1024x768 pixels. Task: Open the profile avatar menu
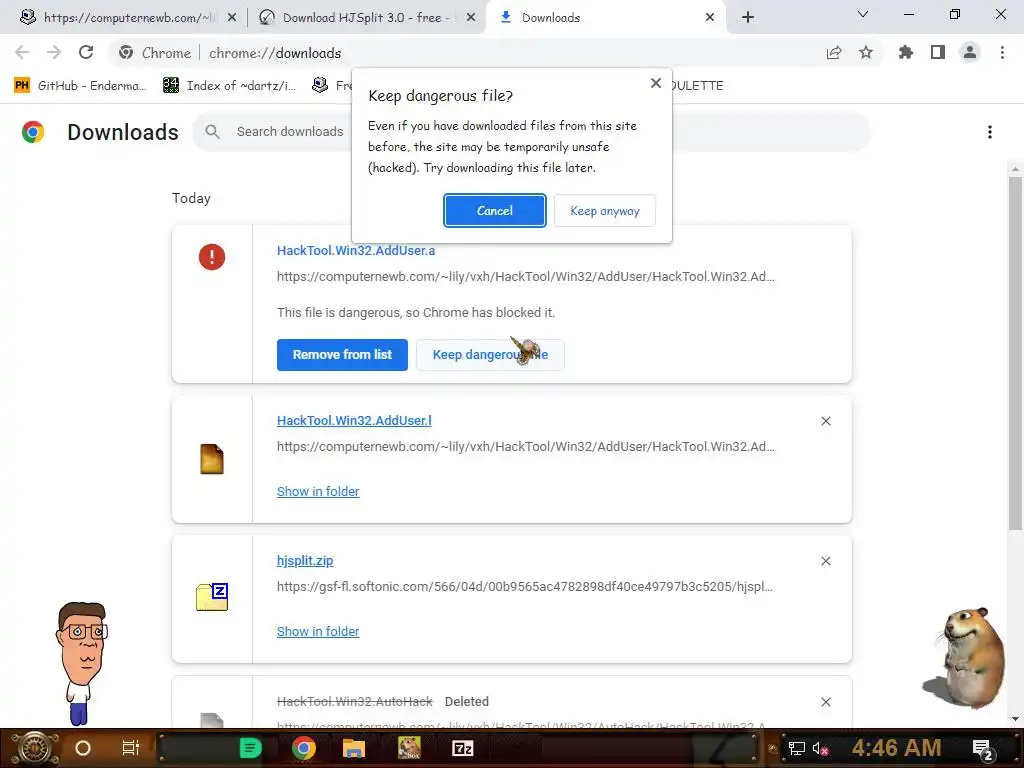point(970,52)
